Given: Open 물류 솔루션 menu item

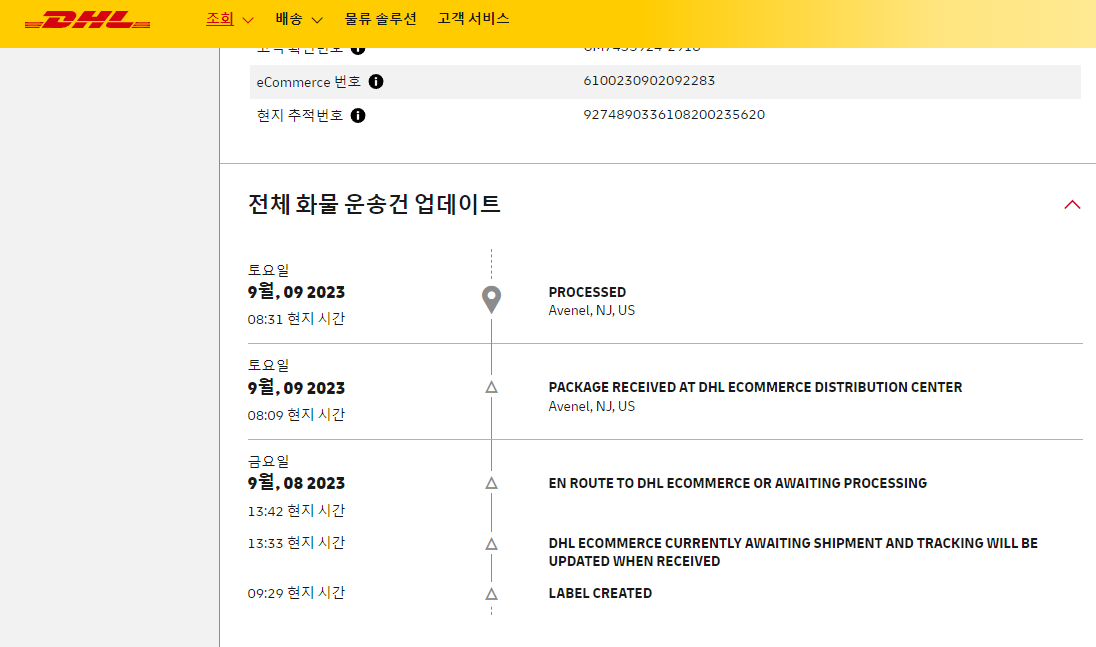Looking at the screenshot, I should 380,19.
